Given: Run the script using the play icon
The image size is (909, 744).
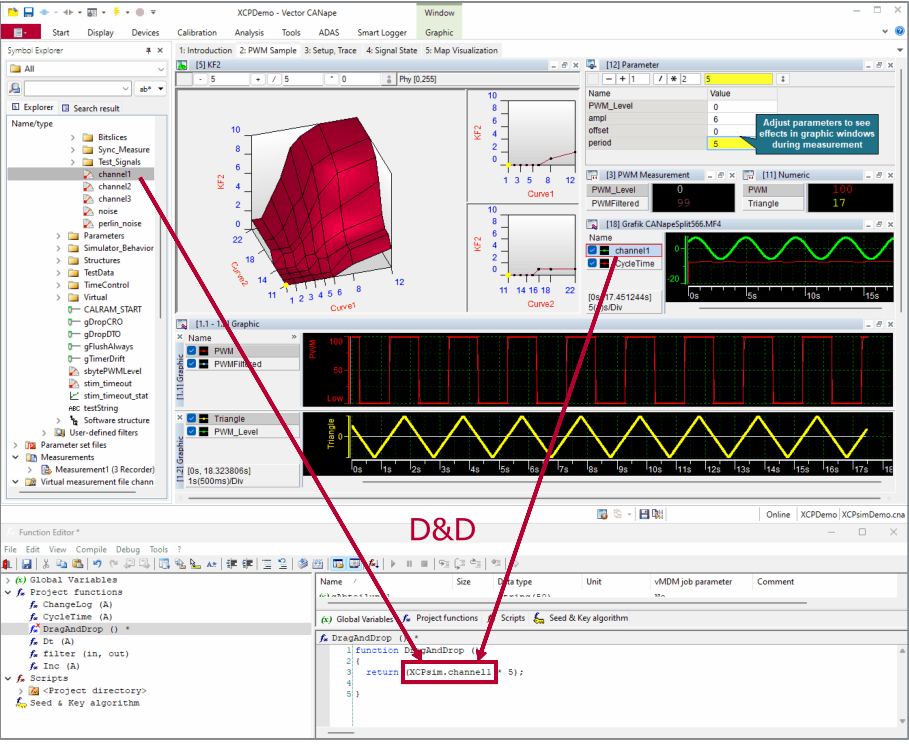Looking at the screenshot, I should 393,565.
